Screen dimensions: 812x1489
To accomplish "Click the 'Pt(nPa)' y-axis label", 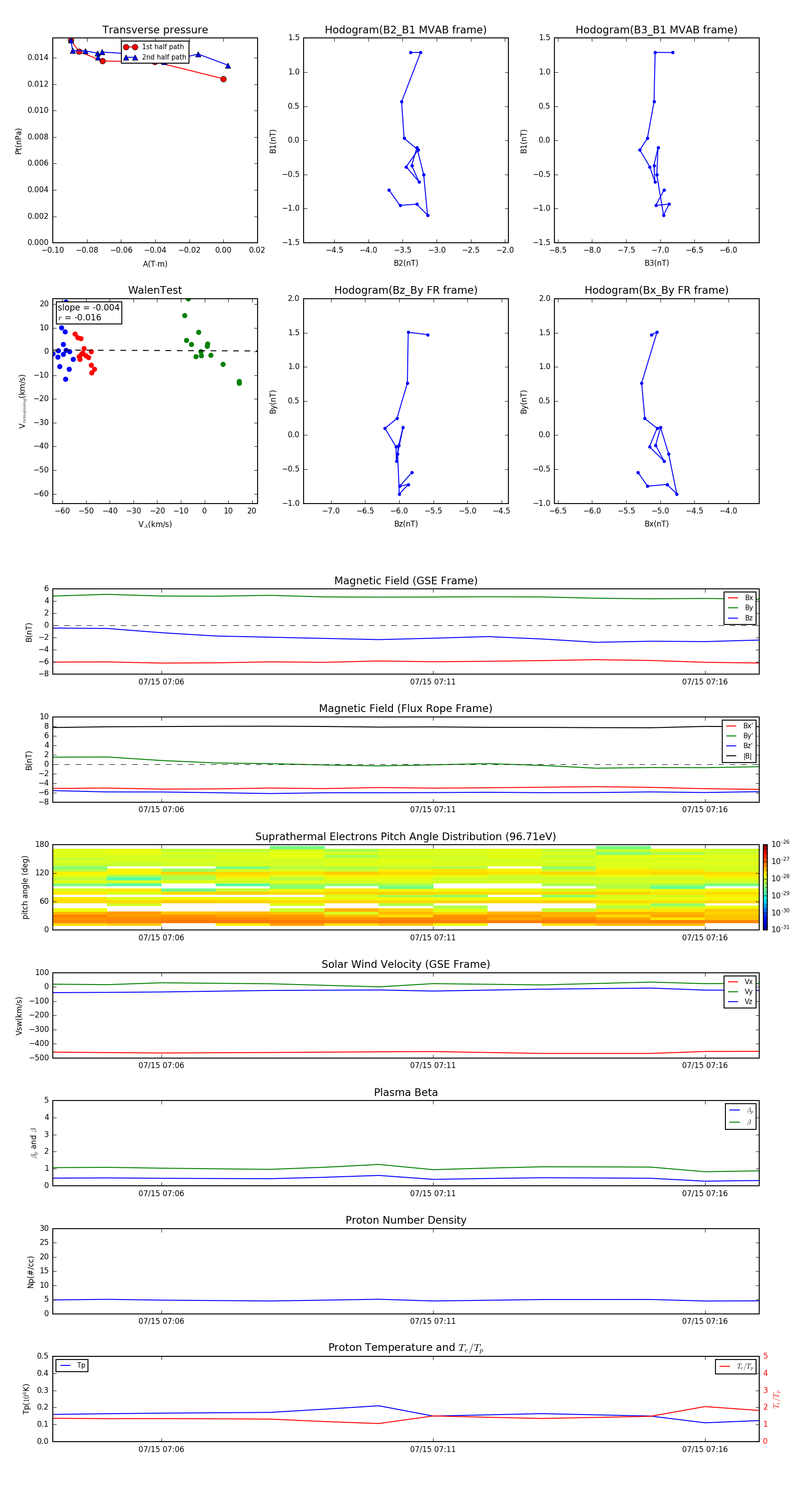I will 18,140.
